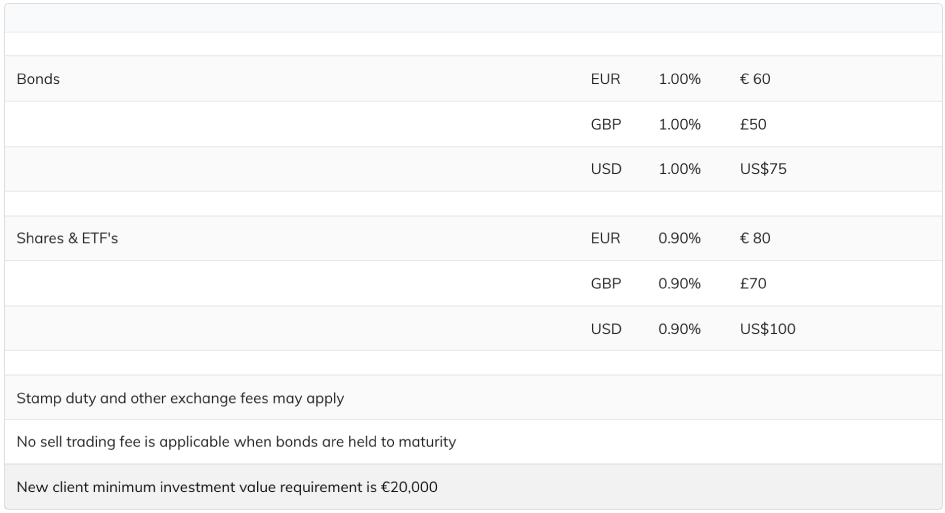
Task: Click EUR currency in Bonds row
Action: [x=605, y=79]
